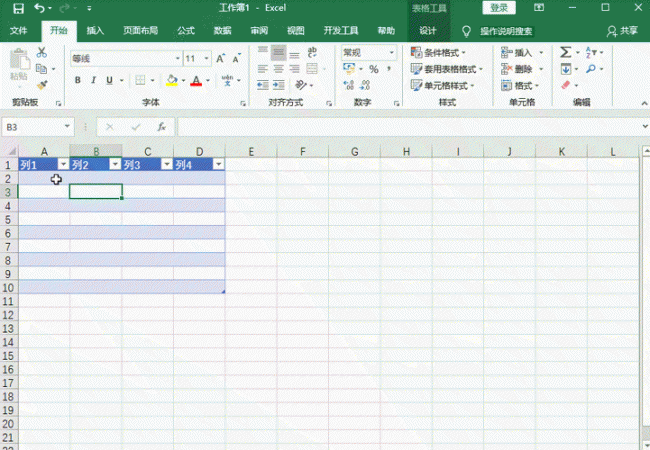Viewport: 650px width, 450px height.
Task: Switch to 数据 data tab
Action: (x=223, y=31)
